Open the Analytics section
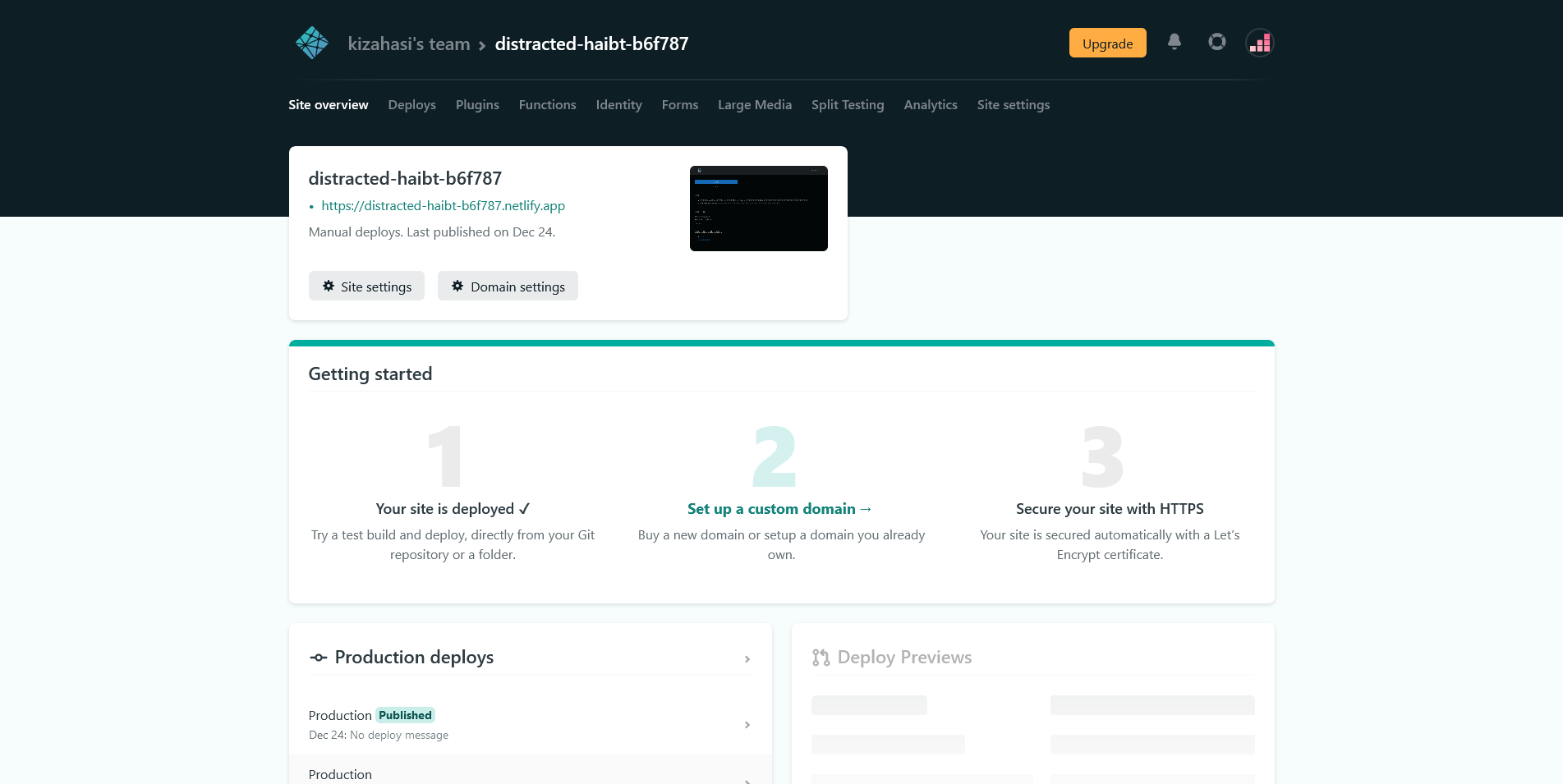Image resolution: width=1563 pixels, height=784 pixels. click(x=931, y=104)
